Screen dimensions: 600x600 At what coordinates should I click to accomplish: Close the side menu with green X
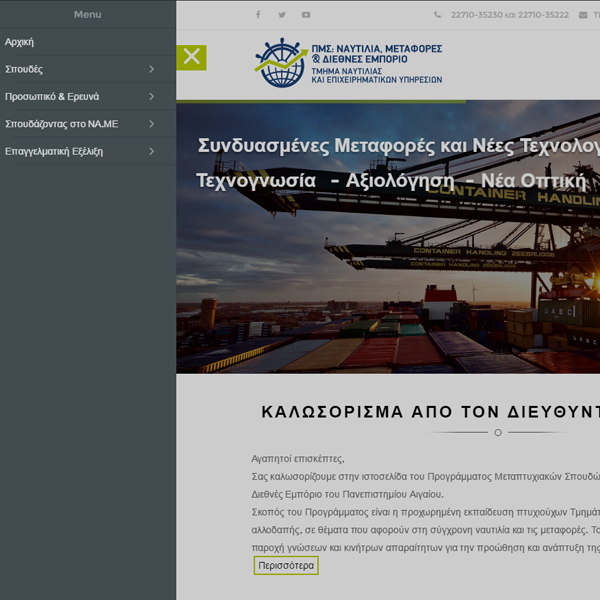[x=192, y=57]
